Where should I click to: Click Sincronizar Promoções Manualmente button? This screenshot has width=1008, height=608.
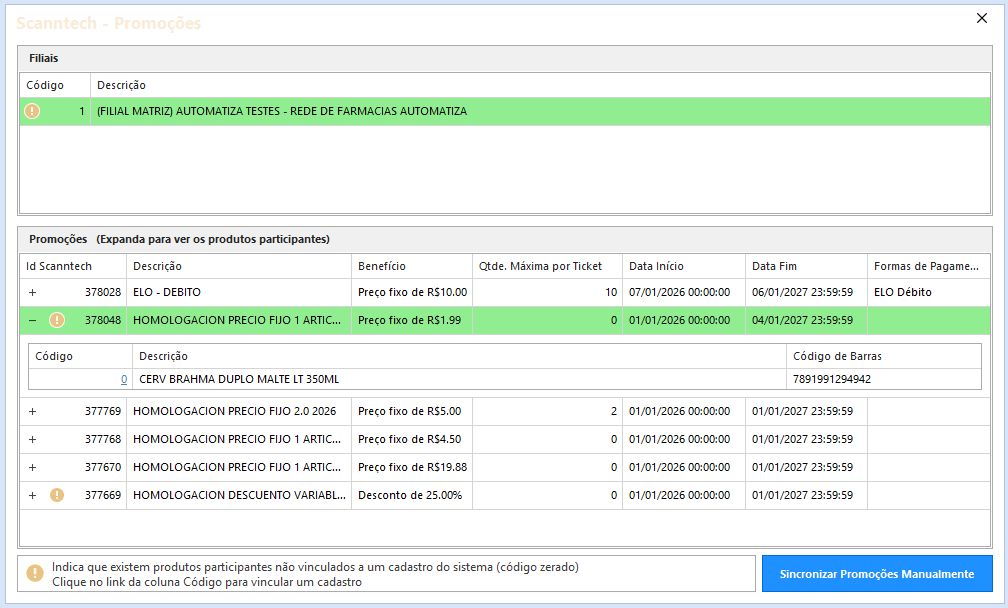[x=877, y=574]
